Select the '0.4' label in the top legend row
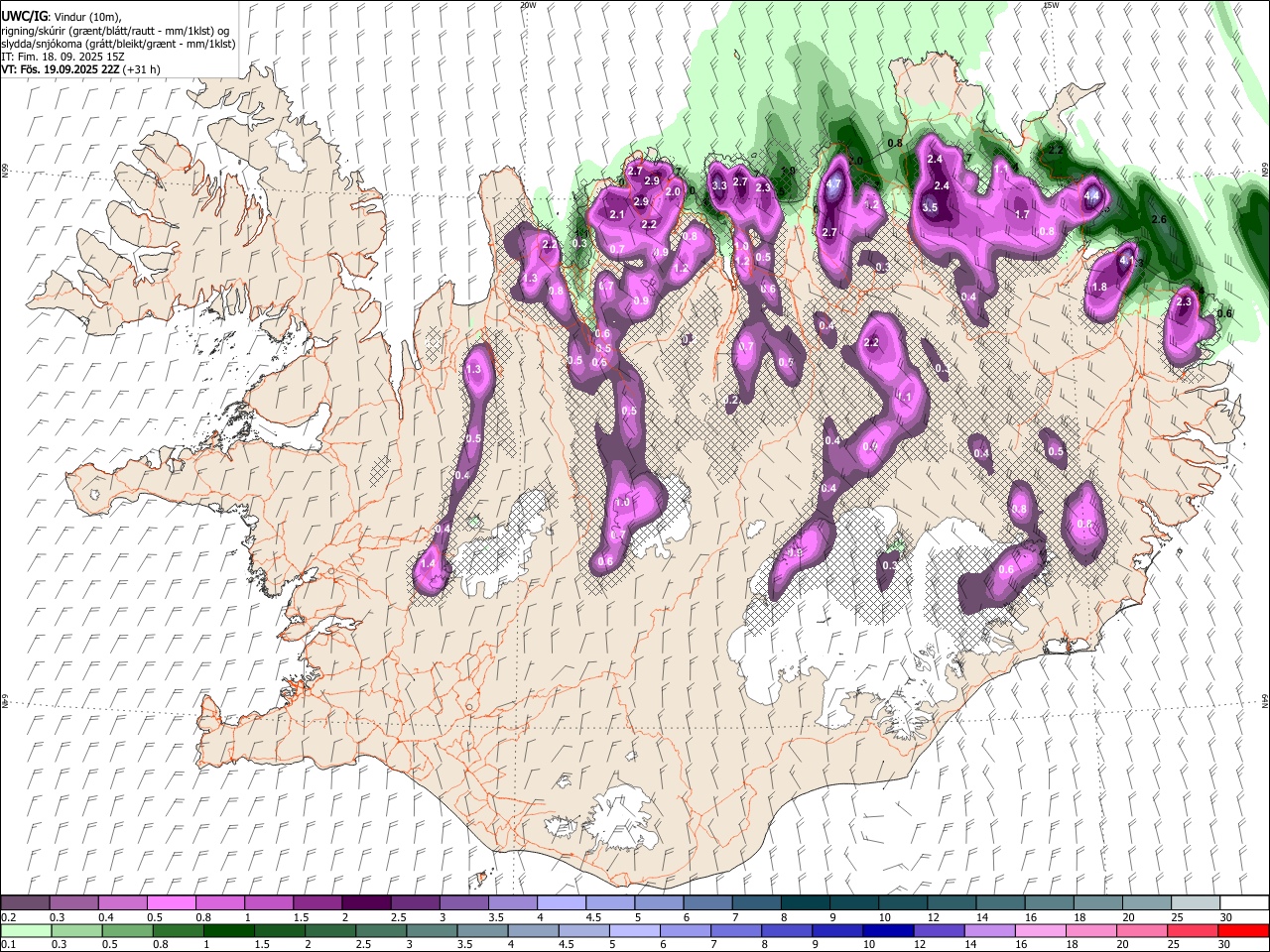Image resolution: width=1270 pixels, height=952 pixels. (x=105, y=917)
